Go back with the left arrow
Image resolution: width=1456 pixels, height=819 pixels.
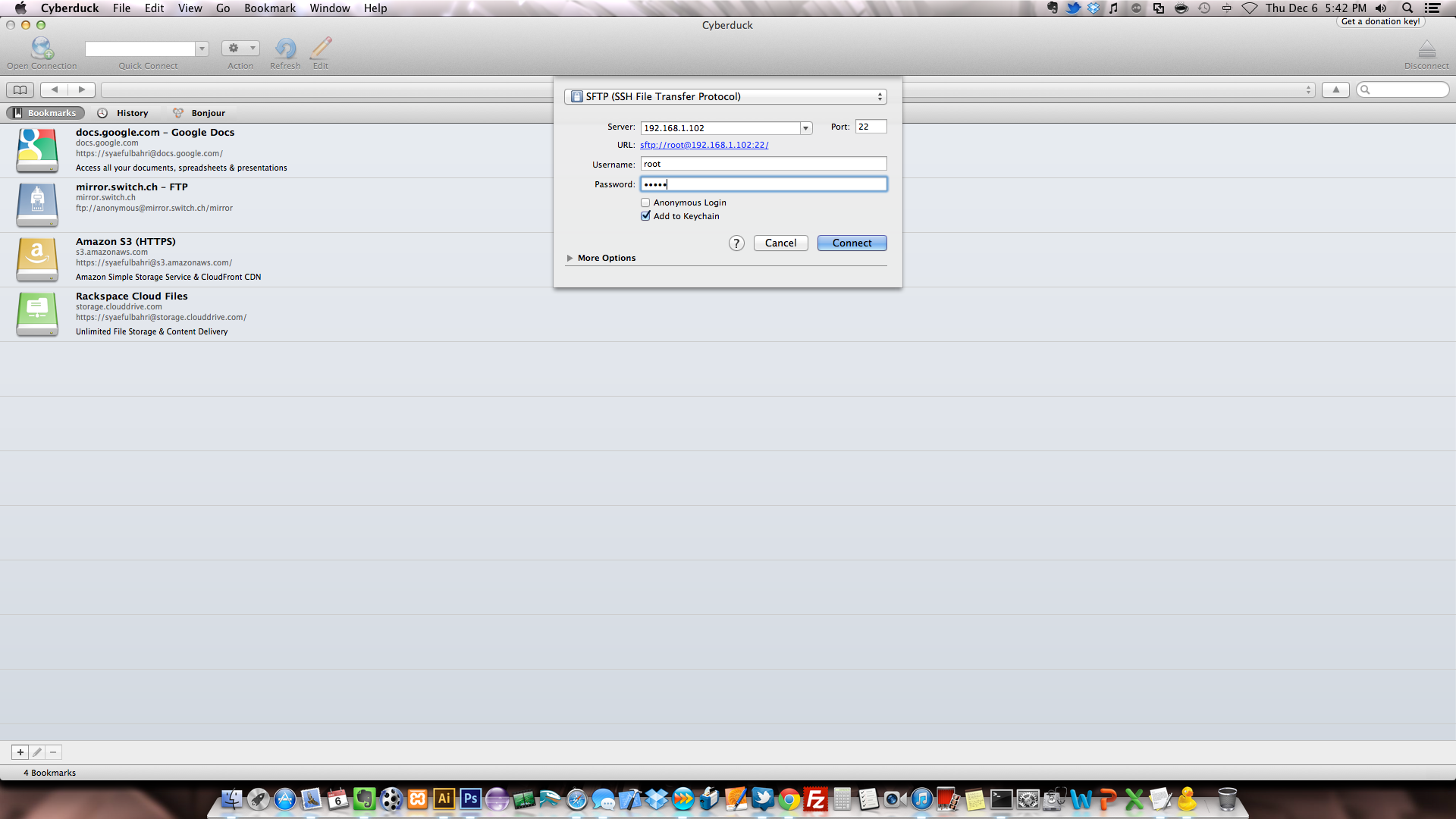pos(54,89)
